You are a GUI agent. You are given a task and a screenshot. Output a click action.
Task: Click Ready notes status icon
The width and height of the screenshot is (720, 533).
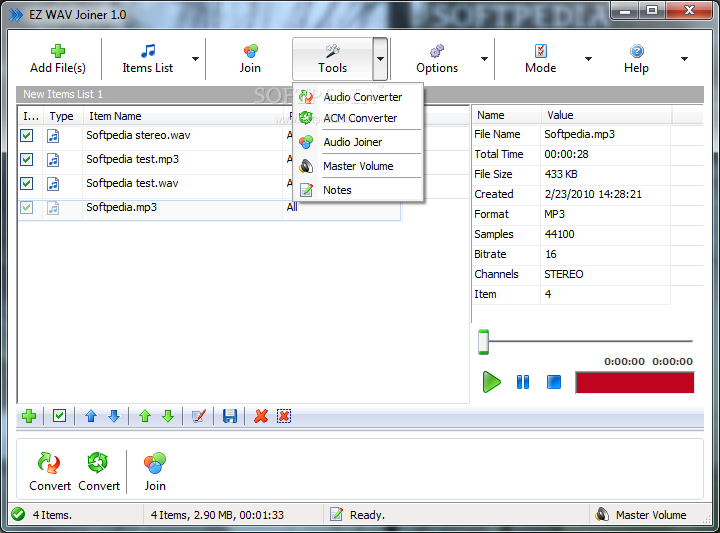(x=336, y=515)
